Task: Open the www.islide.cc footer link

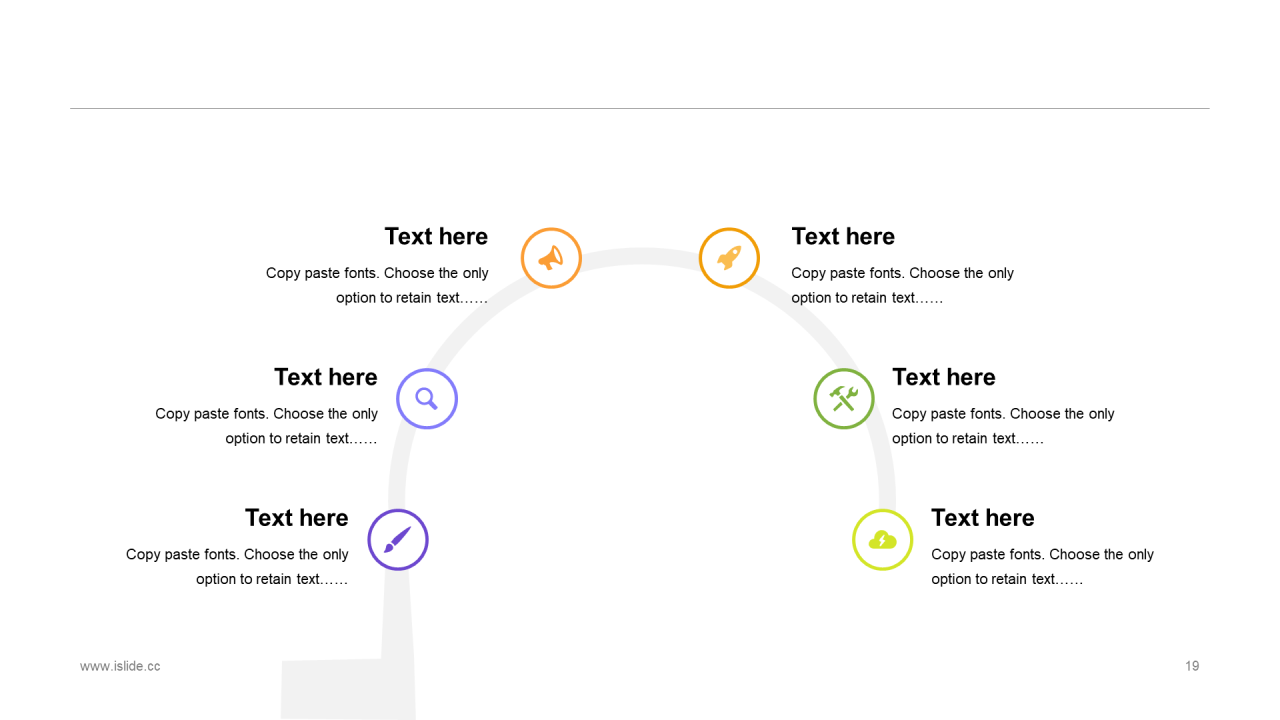Action: [x=120, y=666]
